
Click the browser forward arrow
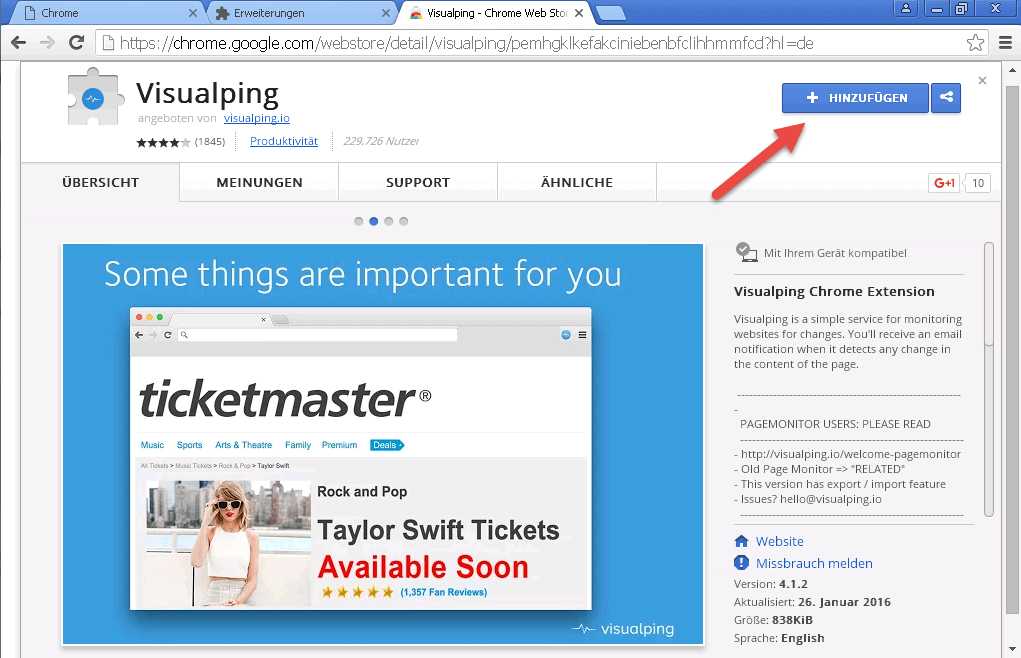[x=48, y=43]
